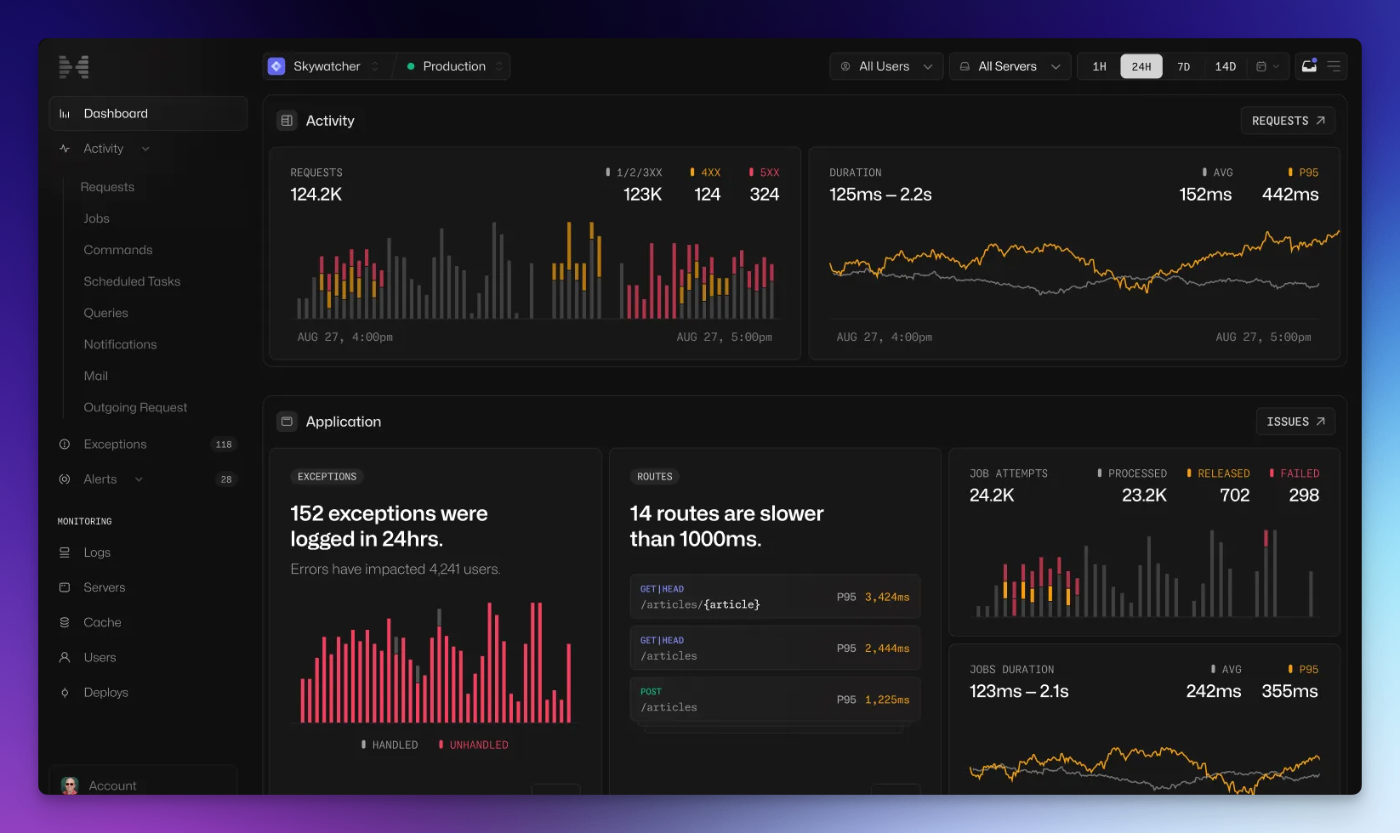Select the 1H time range
1400x833 pixels.
[1099, 66]
